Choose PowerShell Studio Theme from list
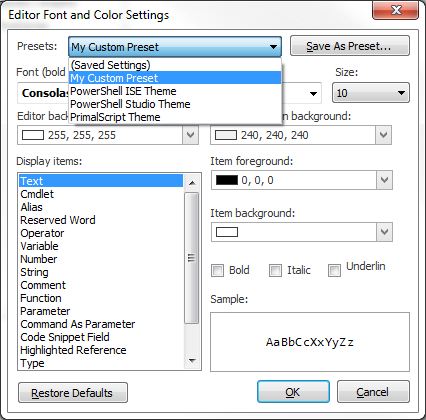The image size is (426, 420). (x=175, y=104)
